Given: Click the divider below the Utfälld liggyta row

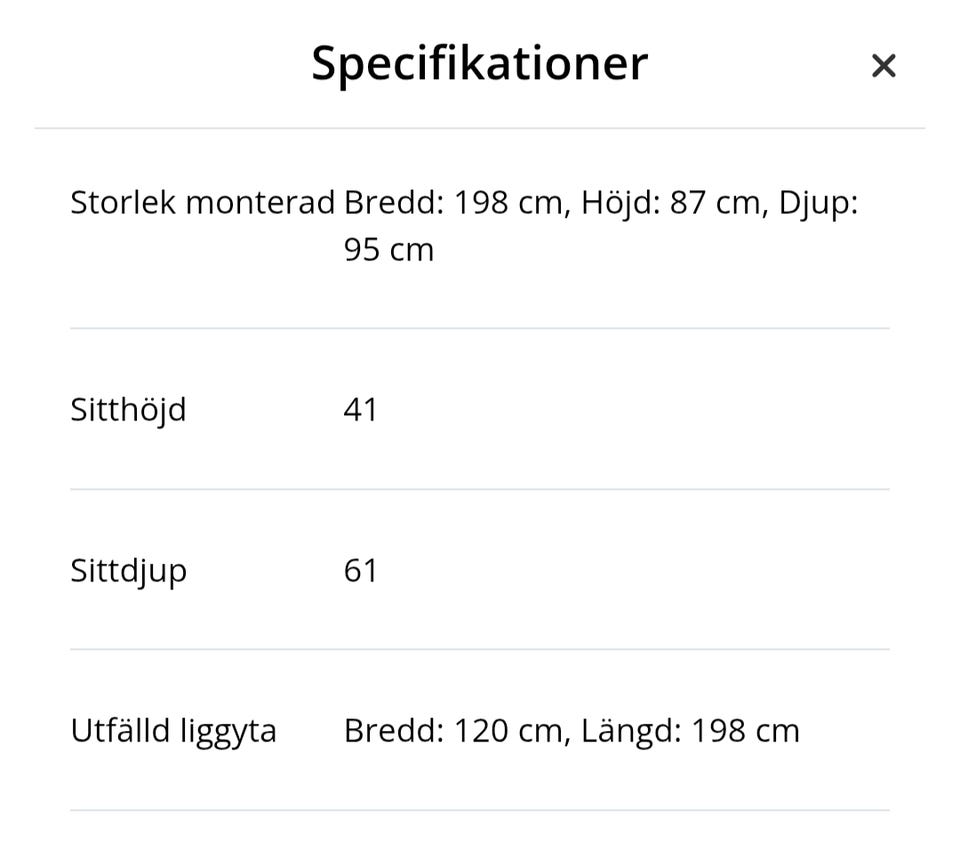Looking at the screenshot, I should pos(479,810).
